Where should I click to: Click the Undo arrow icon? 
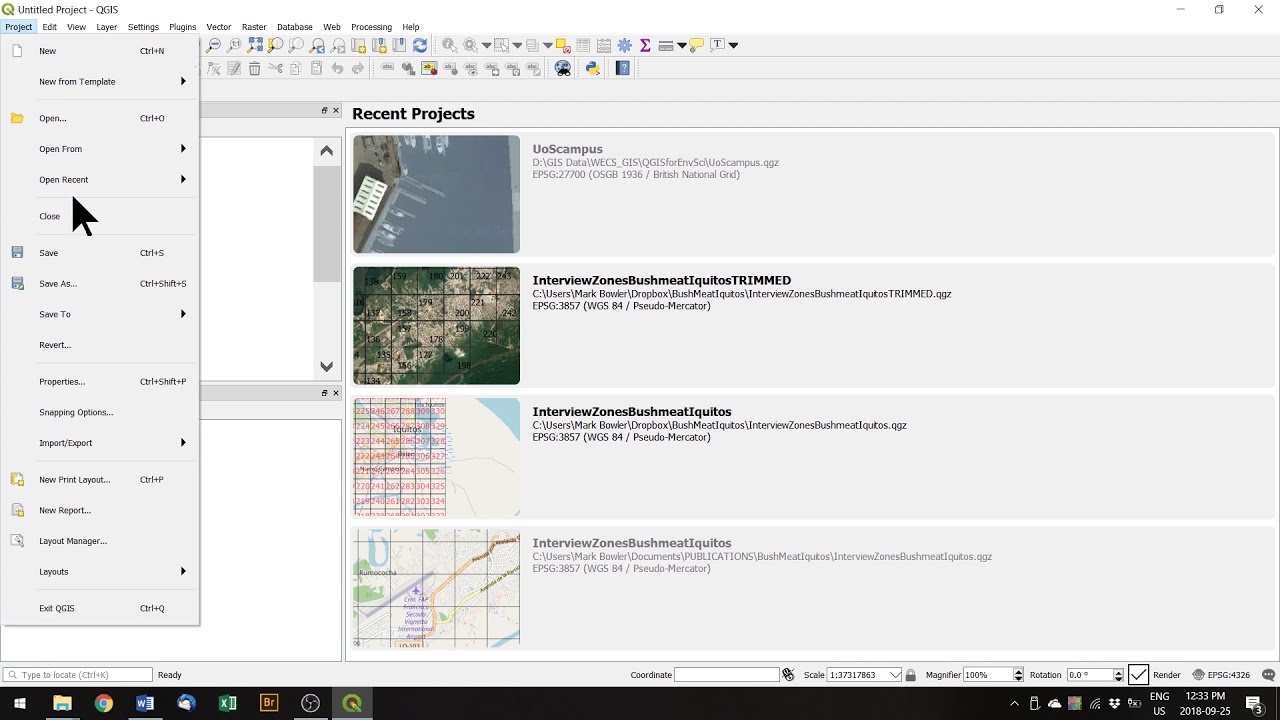[x=337, y=68]
